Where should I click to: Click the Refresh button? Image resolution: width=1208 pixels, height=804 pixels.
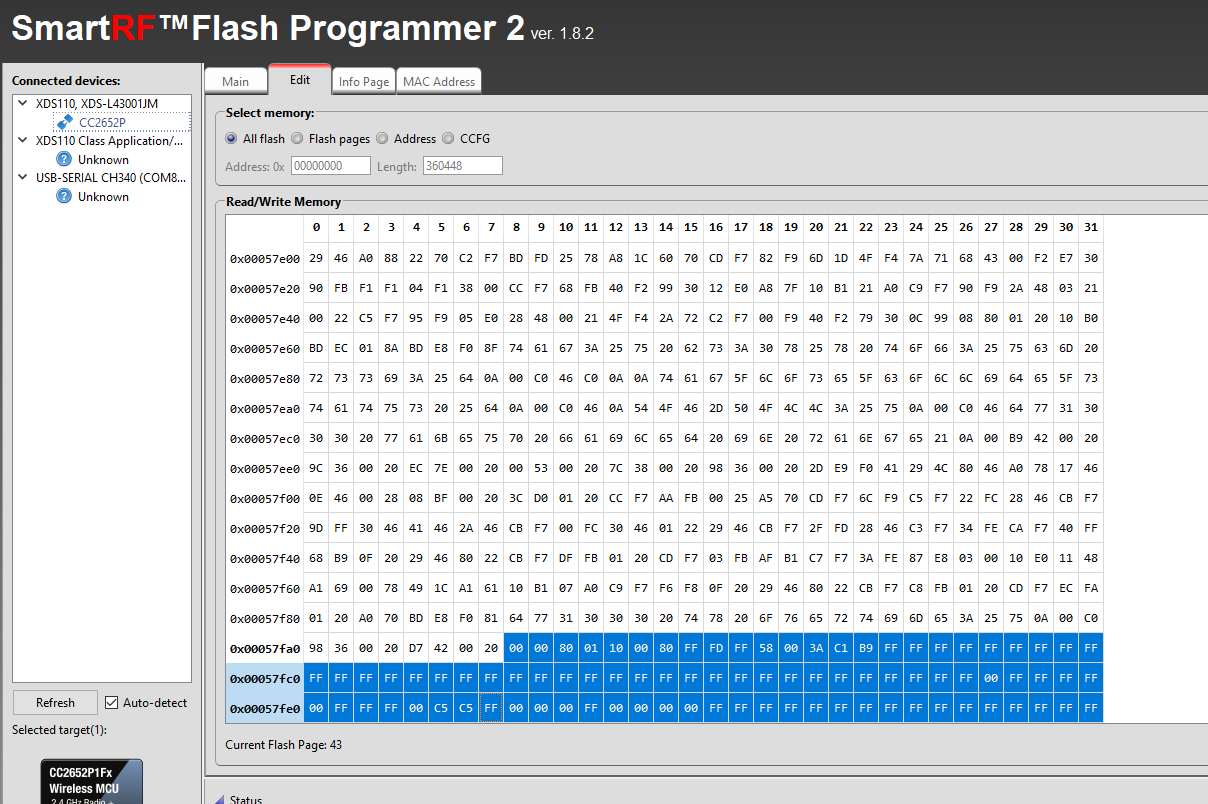tap(55, 703)
